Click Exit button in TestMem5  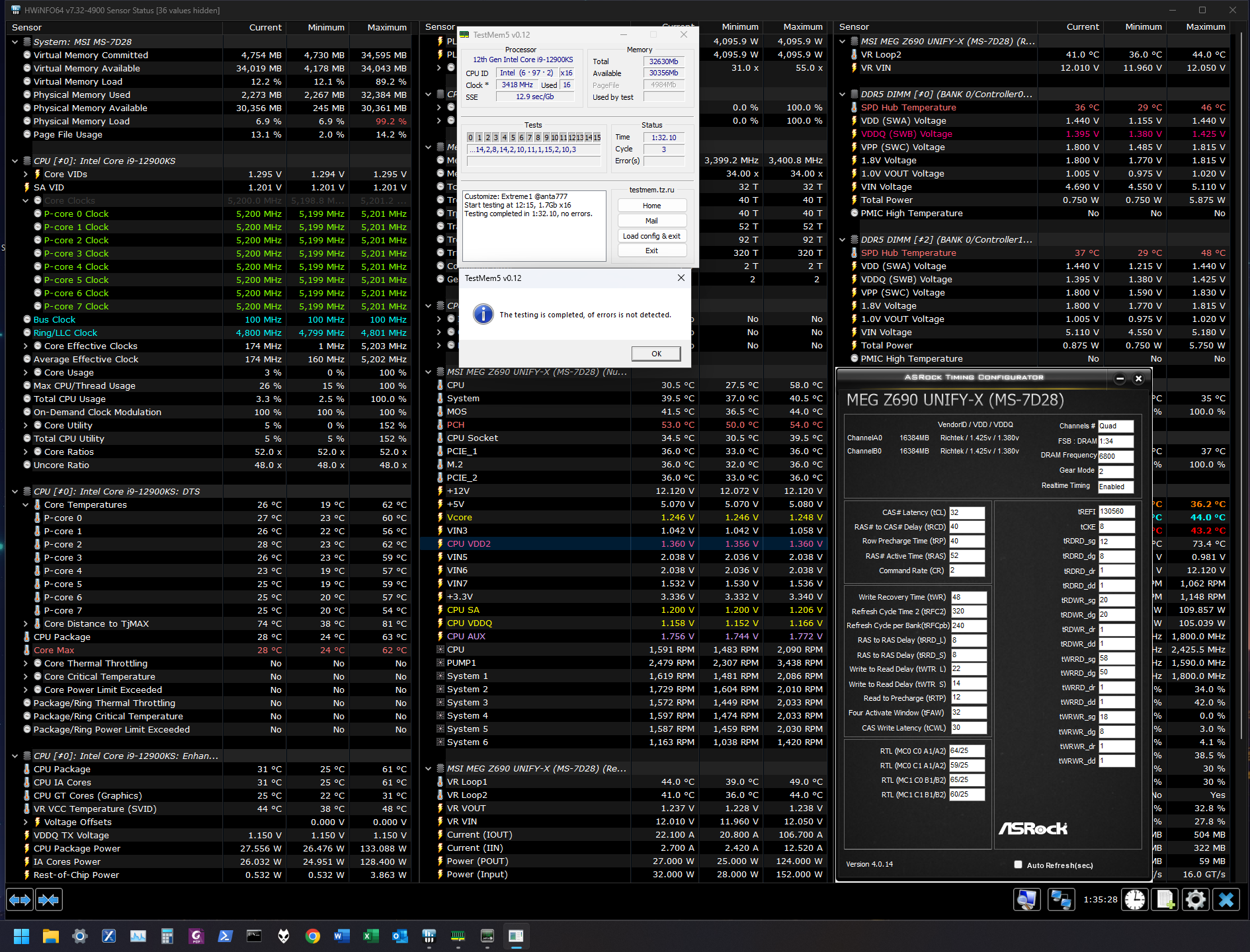[x=651, y=251]
